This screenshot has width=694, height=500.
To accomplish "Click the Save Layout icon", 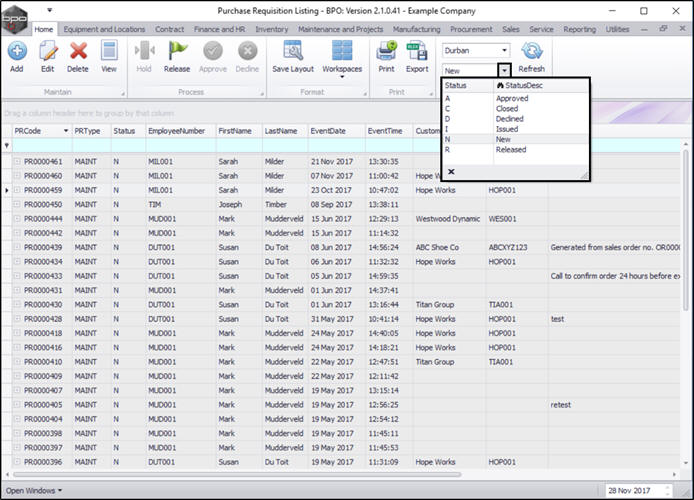I will point(292,51).
